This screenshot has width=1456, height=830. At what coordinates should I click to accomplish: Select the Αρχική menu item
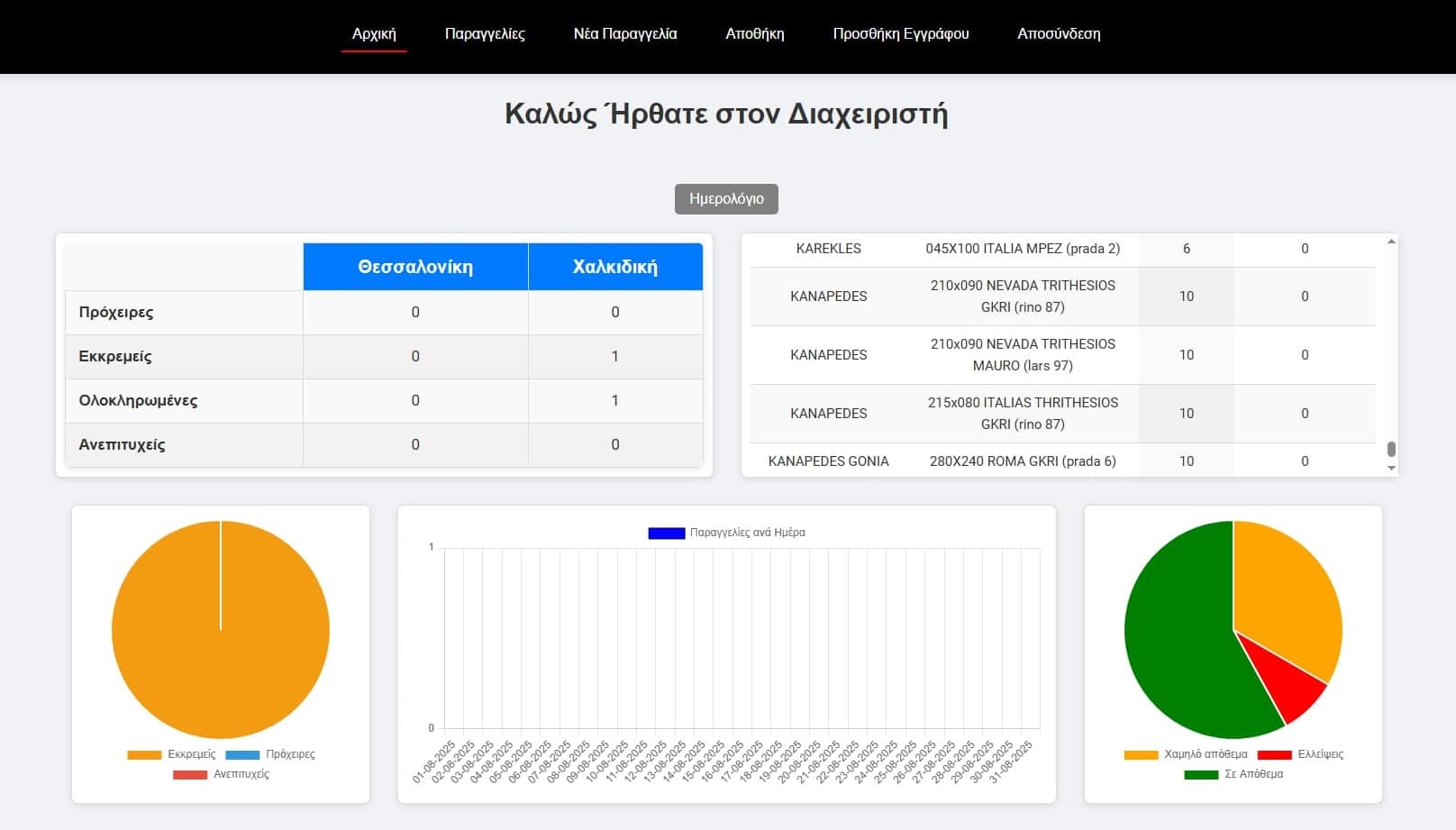374,33
